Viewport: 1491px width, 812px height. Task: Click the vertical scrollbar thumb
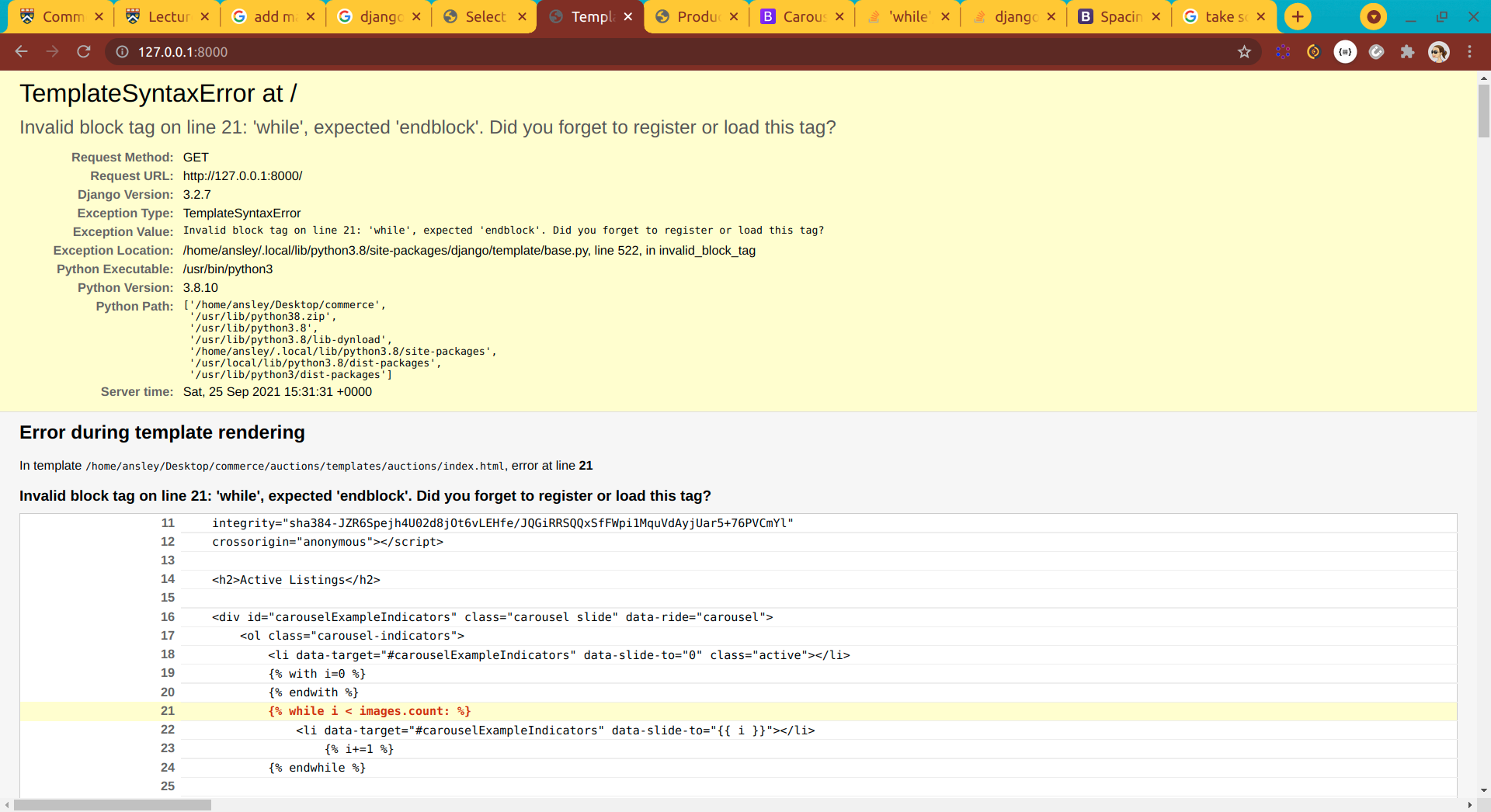1483,111
